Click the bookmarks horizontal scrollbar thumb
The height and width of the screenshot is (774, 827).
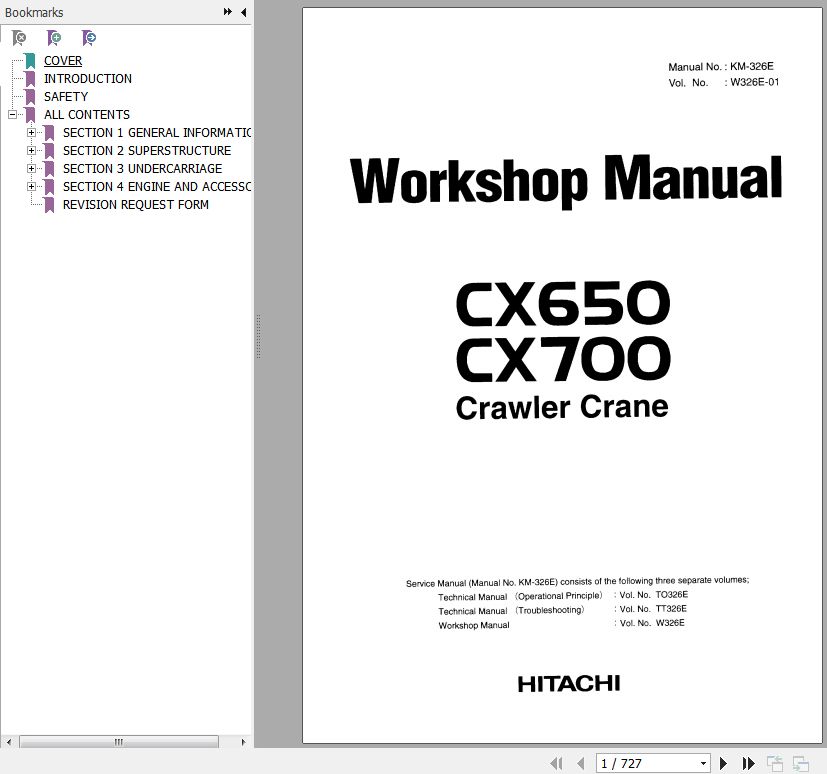(x=119, y=742)
